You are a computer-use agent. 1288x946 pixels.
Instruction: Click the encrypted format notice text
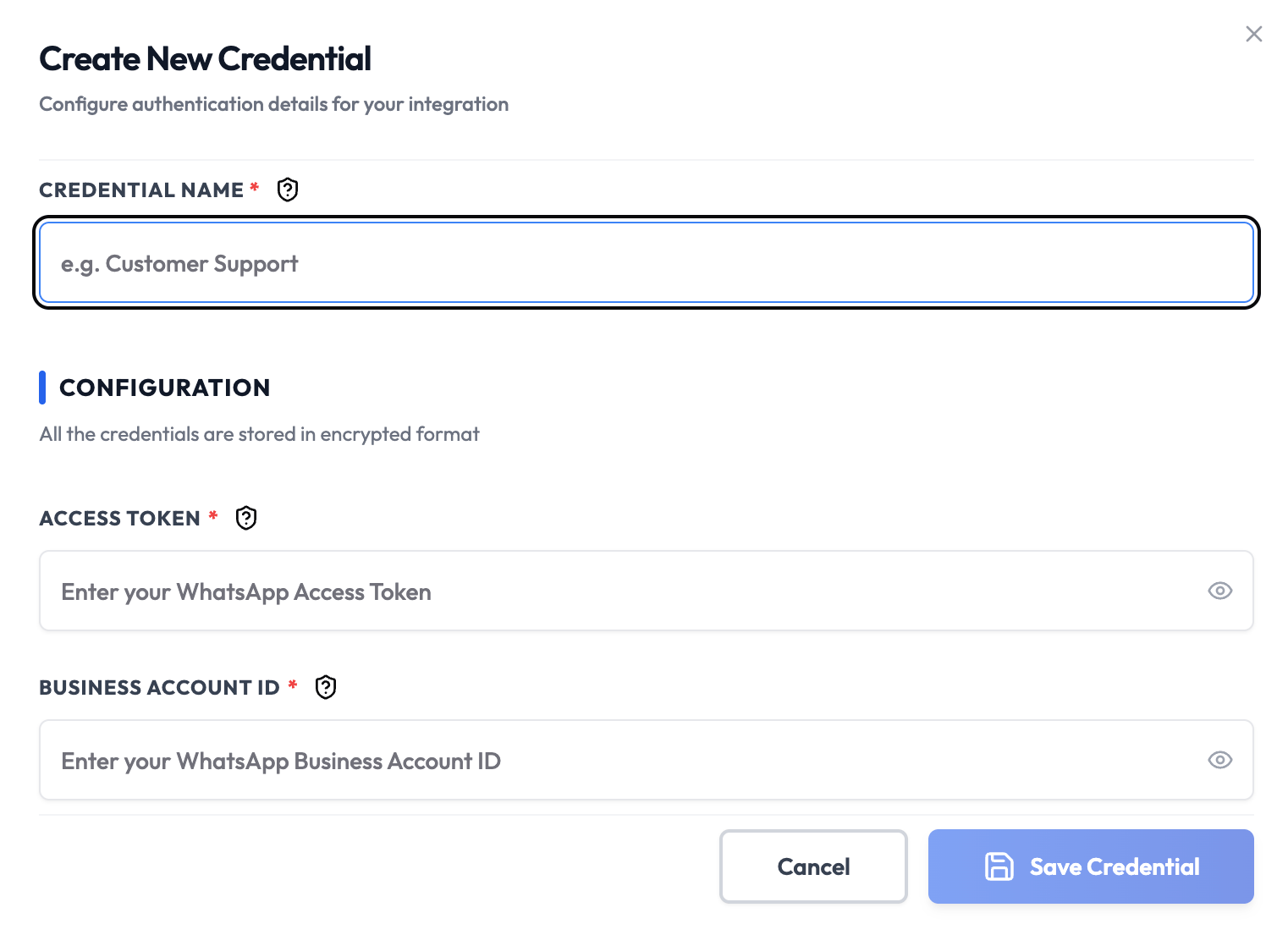click(x=259, y=434)
